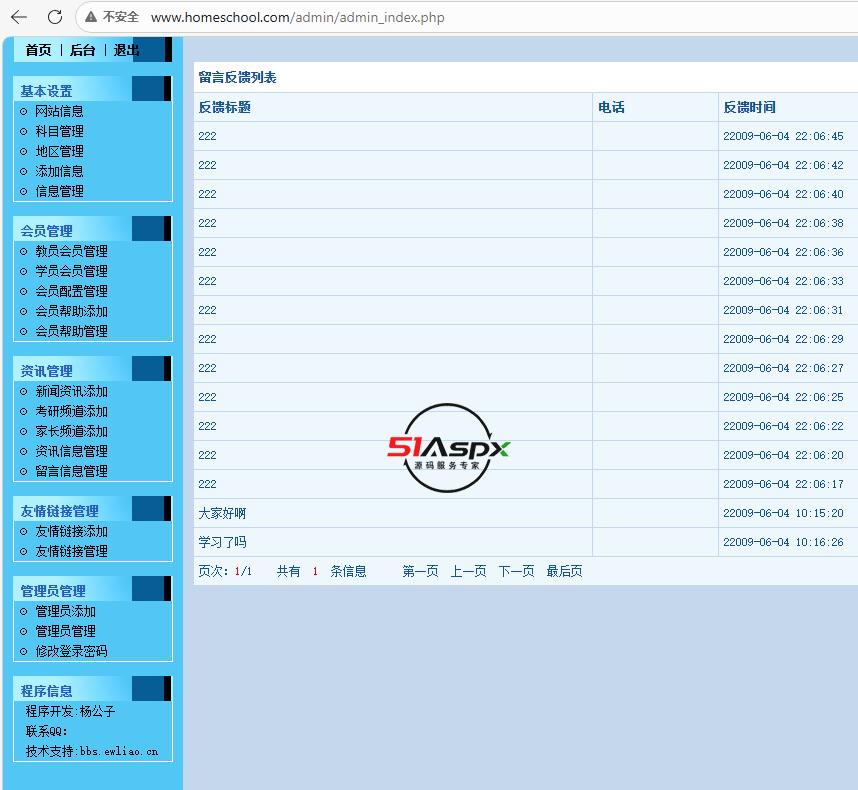
Task: Open the 首页 home link
Action: pyautogui.click(x=38, y=50)
